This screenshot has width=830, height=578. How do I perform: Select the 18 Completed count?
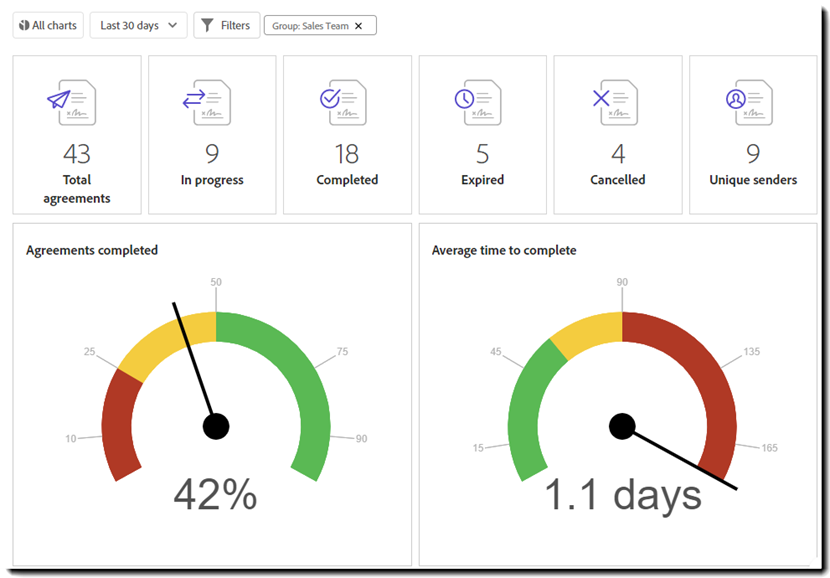[347, 153]
